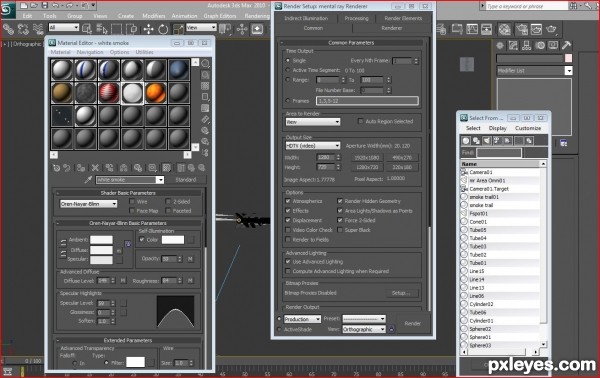The image size is (600, 378).
Task: Click the Diffuse color swatch
Action: [101, 250]
